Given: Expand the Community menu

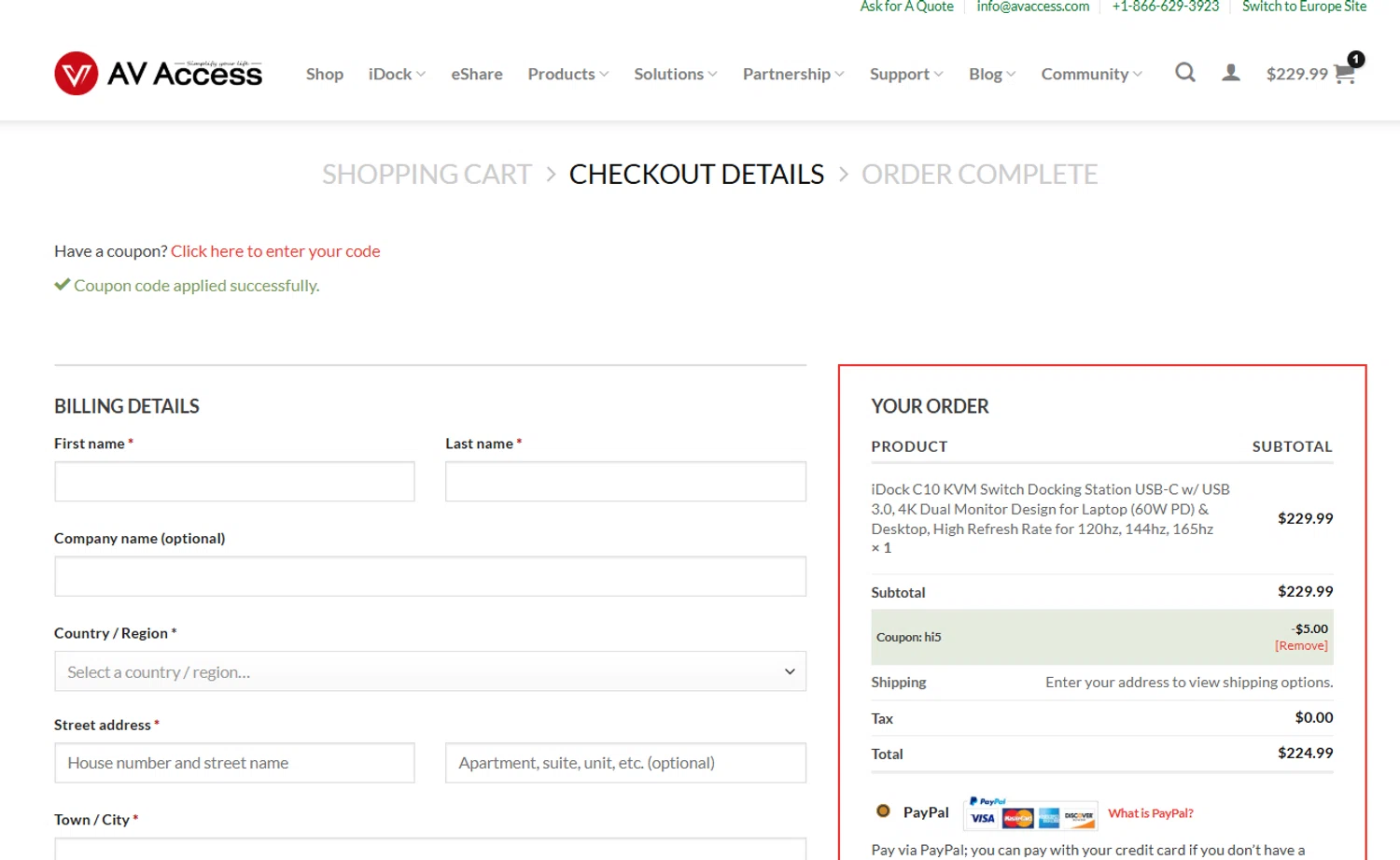Looking at the screenshot, I should pyautogui.click(x=1091, y=74).
